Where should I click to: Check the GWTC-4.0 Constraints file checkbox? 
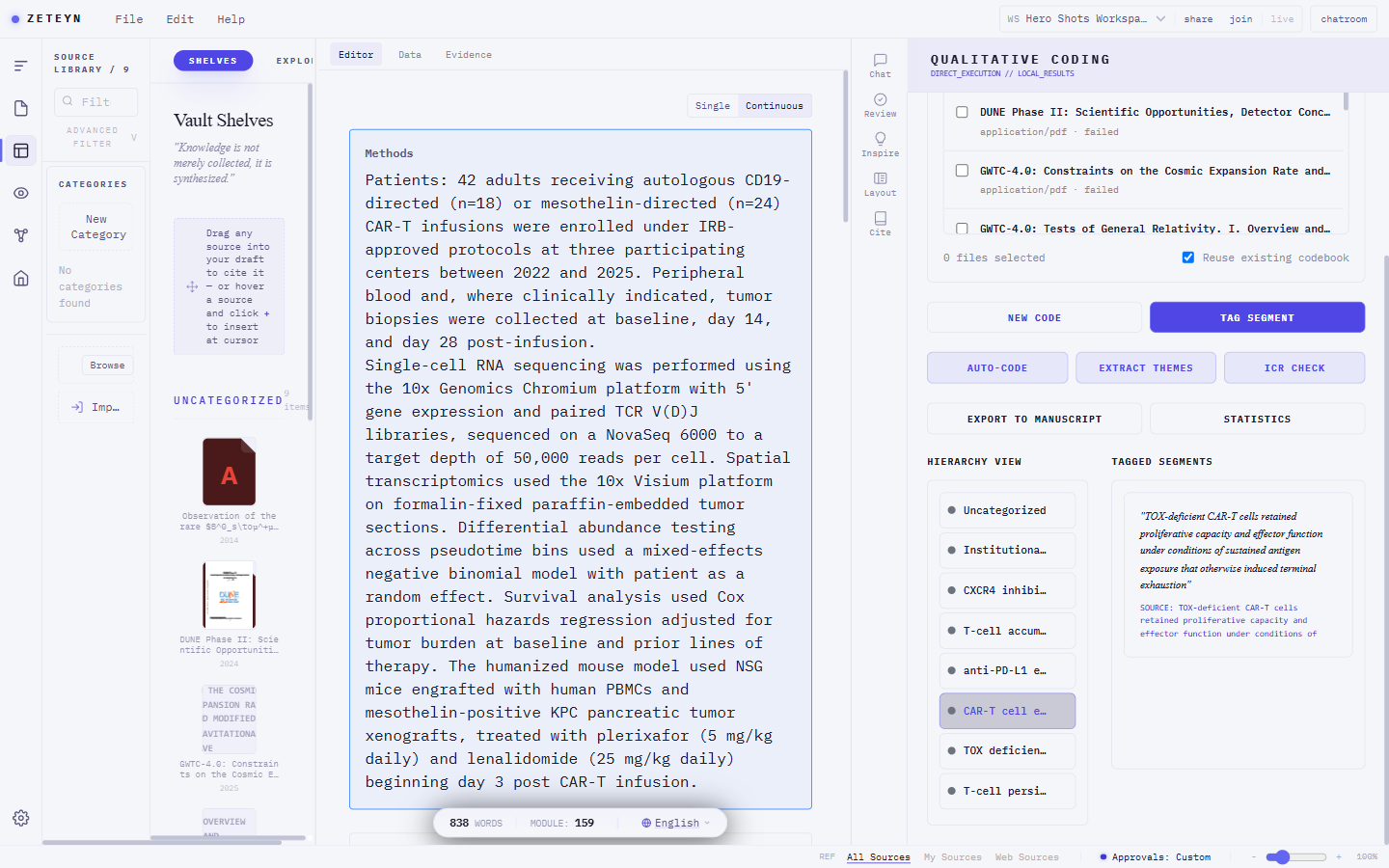point(962,171)
